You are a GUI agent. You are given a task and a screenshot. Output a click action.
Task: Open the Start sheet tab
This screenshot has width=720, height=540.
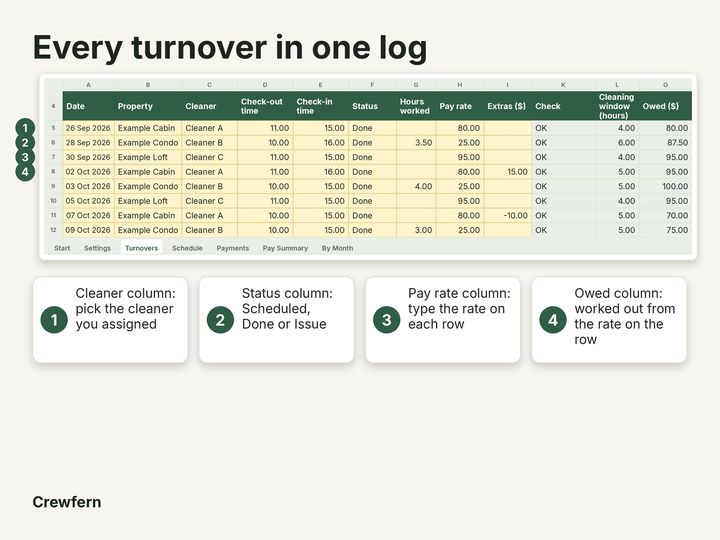coord(62,248)
